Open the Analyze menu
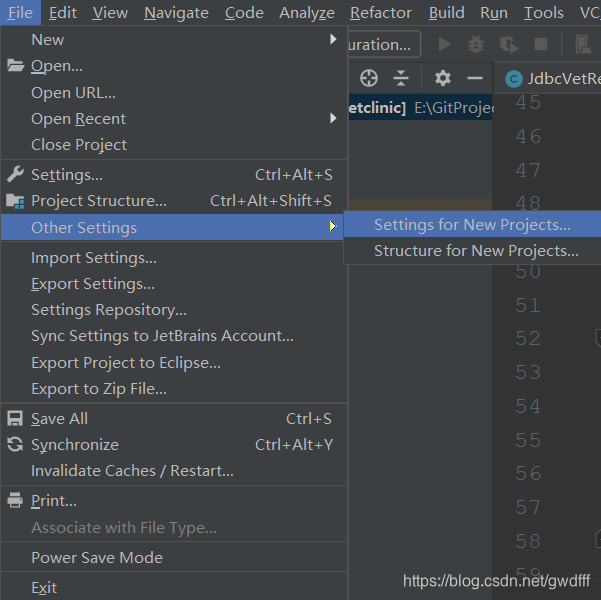601x600 pixels. [307, 13]
